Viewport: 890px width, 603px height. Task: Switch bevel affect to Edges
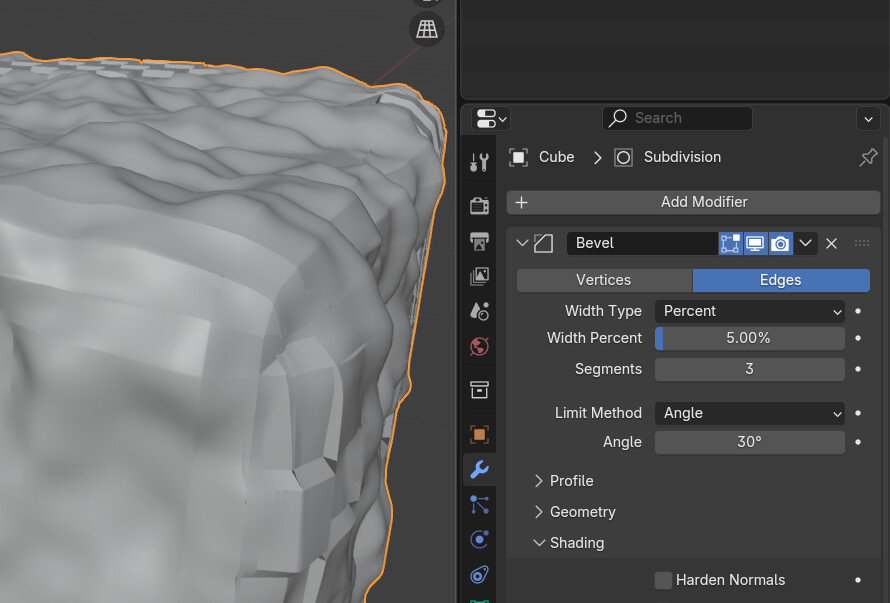tap(781, 280)
